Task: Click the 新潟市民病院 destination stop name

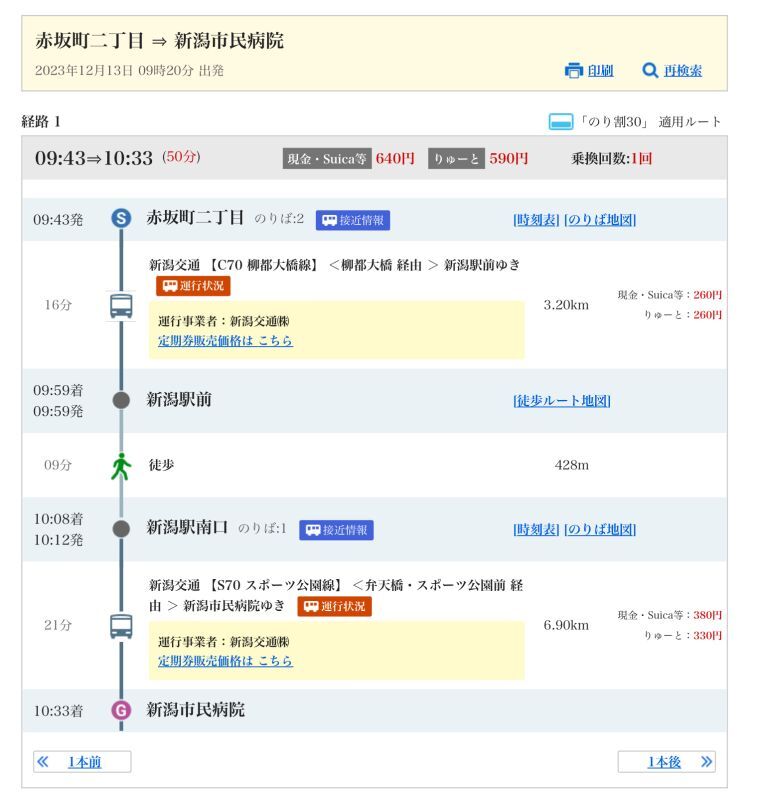Action: click(195, 709)
